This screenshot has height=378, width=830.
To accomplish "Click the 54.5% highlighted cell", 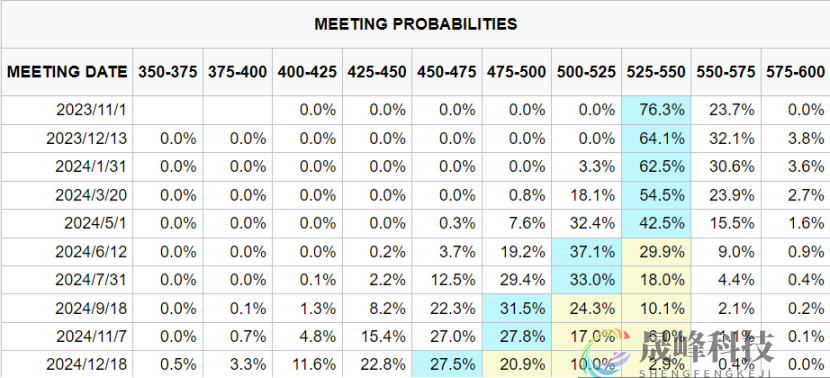I will (x=656, y=195).
